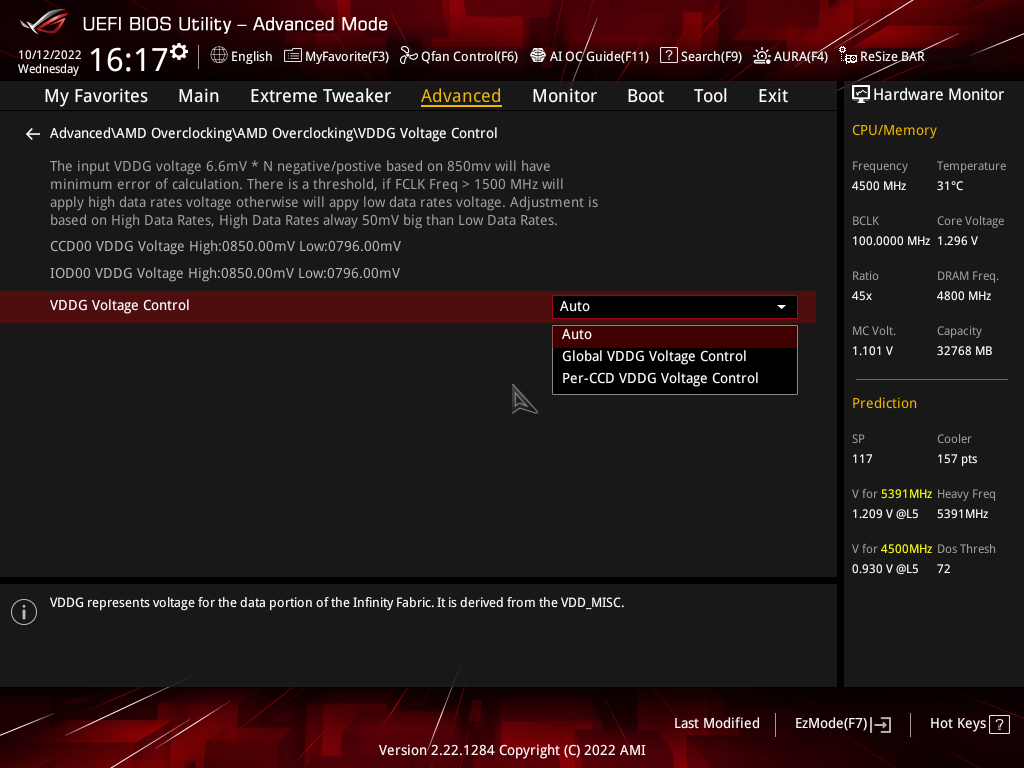This screenshot has width=1024, height=768.
Task: Click Cooler value 157 pts
Action: (x=957, y=459)
